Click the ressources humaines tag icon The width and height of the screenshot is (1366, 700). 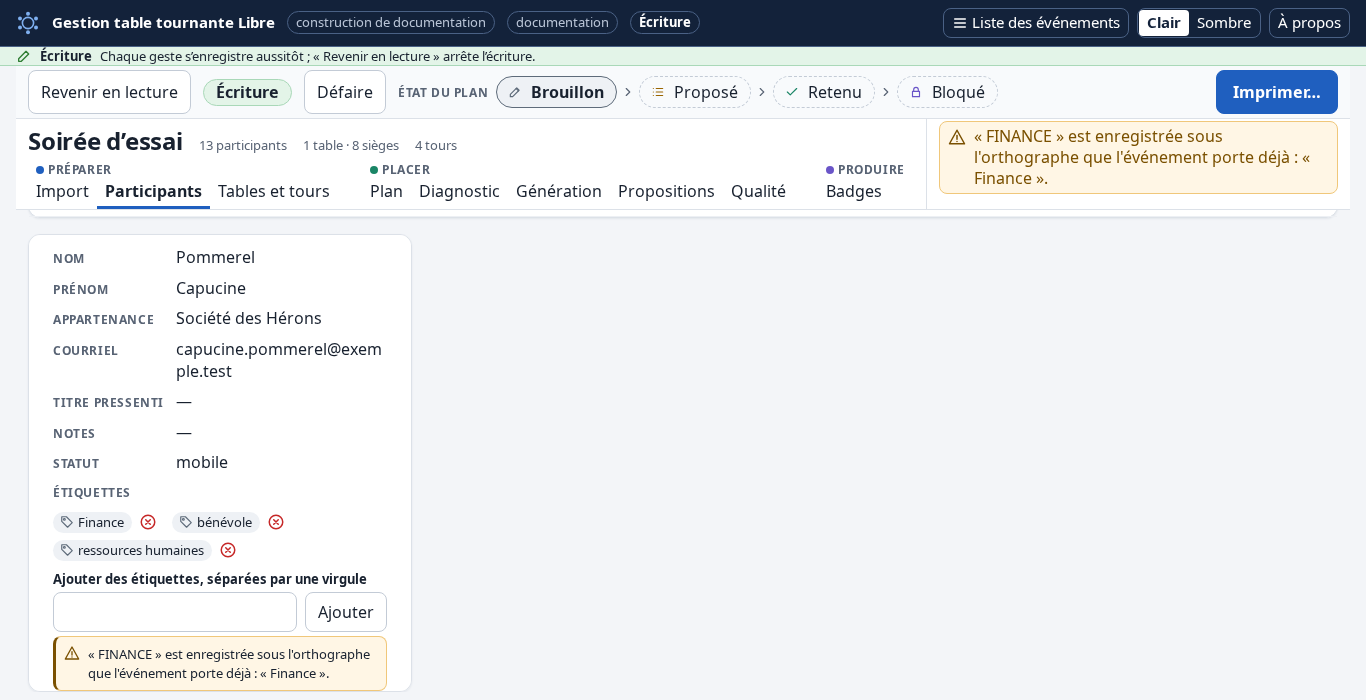click(x=67, y=550)
